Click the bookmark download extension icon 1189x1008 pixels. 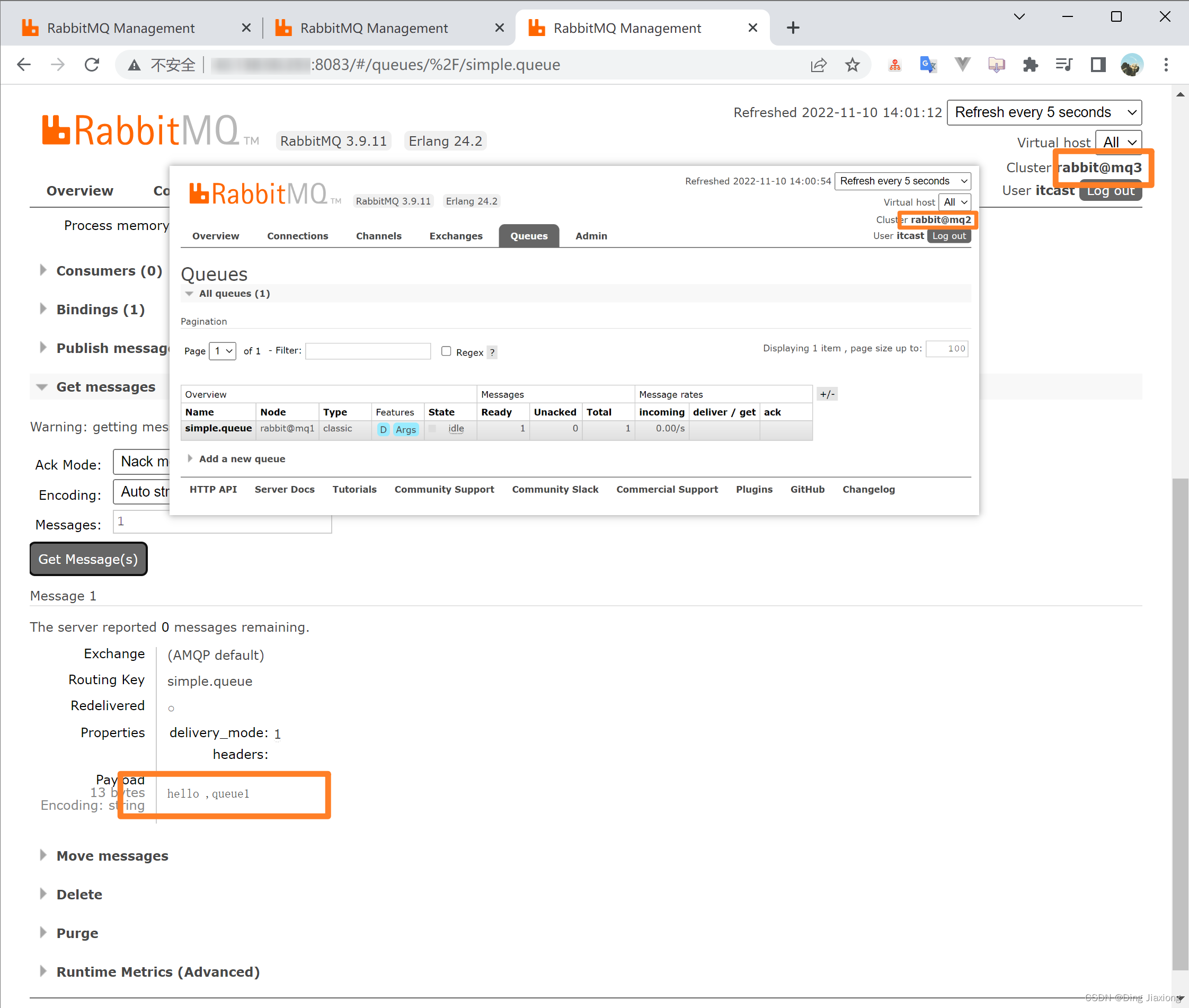[997, 65]
